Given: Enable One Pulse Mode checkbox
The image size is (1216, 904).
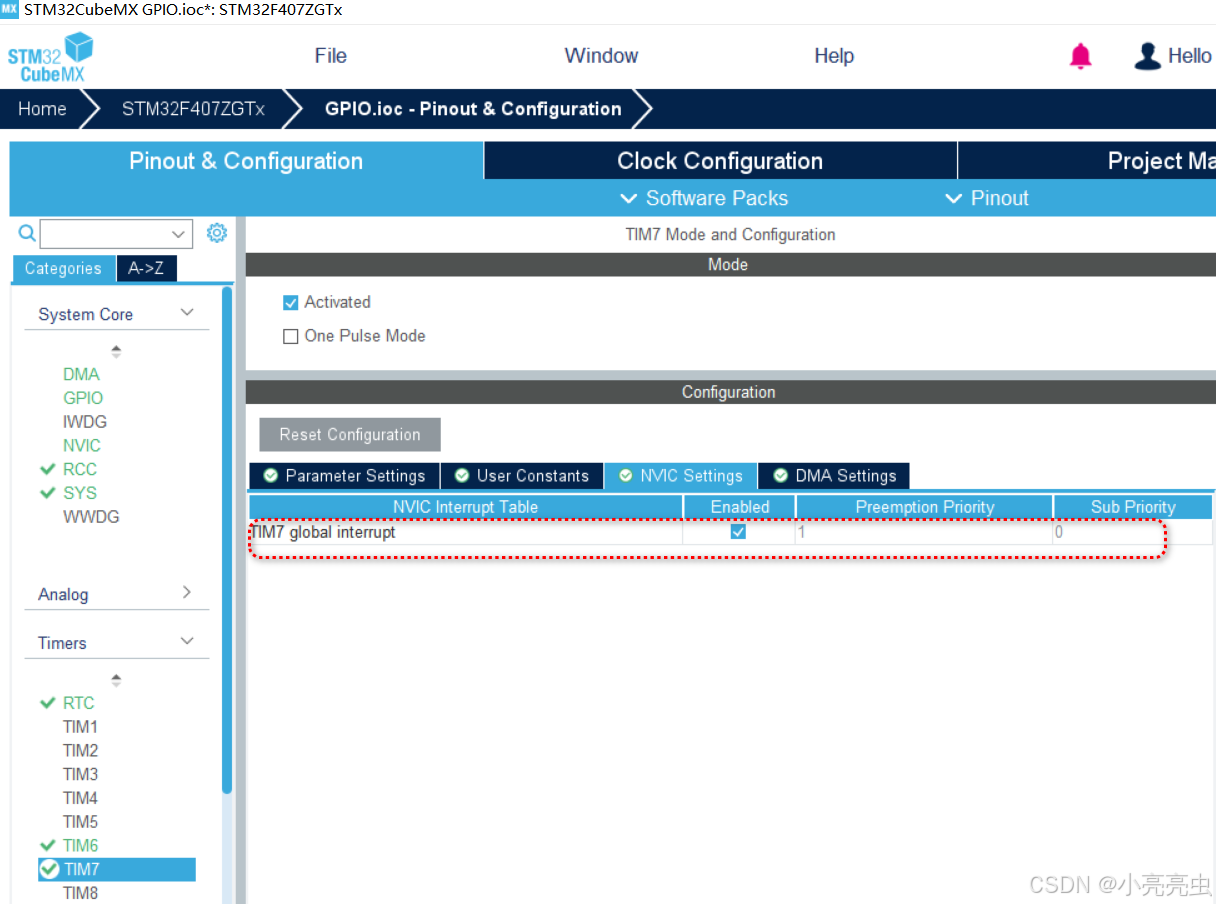Looking at the screenshot, I should point(291,336).
